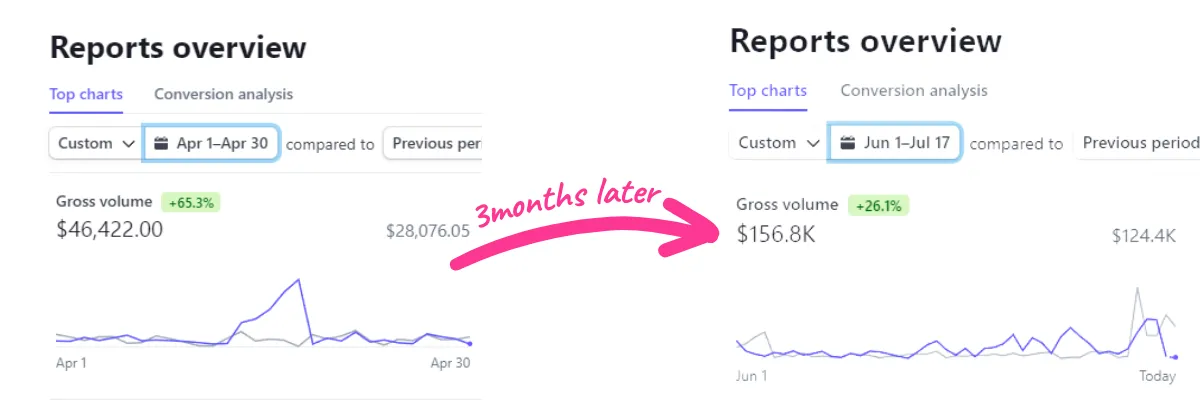Click the +65.3% growth badge
Image resolution: width=1200 pixels, height=400 pixels.
point(191,202)
